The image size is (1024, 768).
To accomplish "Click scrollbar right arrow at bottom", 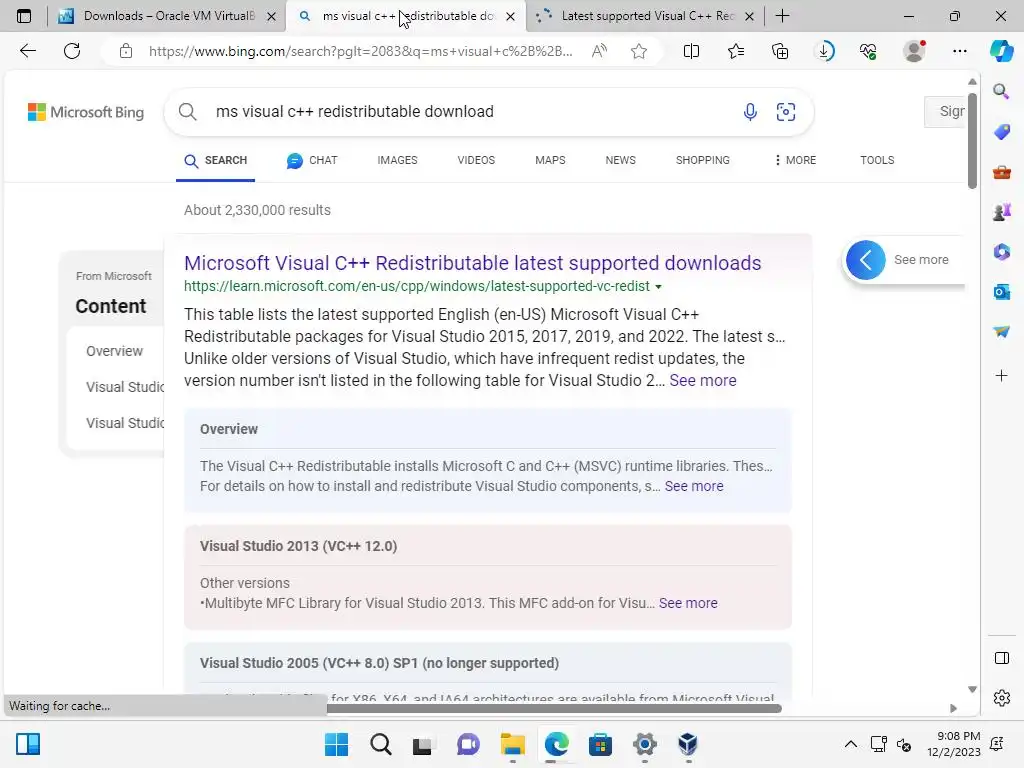I will 953,709.
